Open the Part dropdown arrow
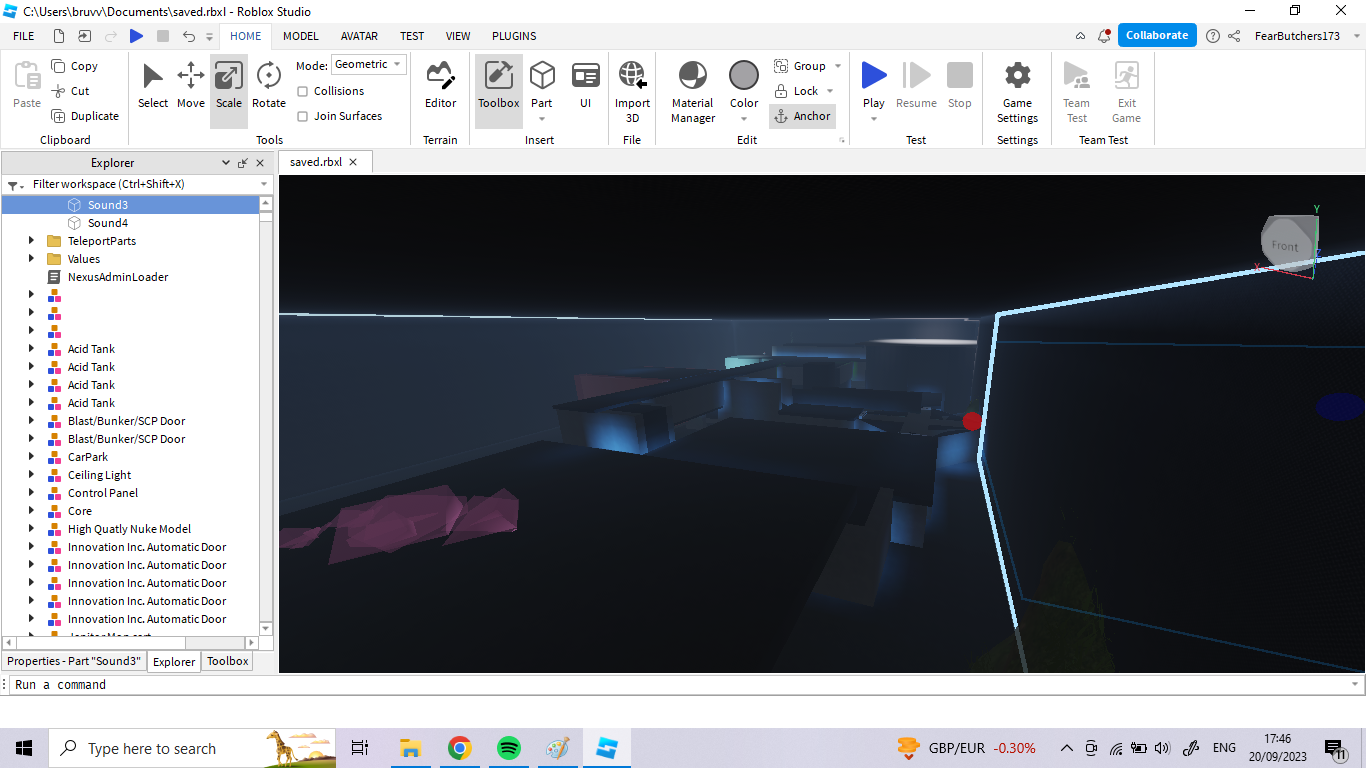 (542, 118)
